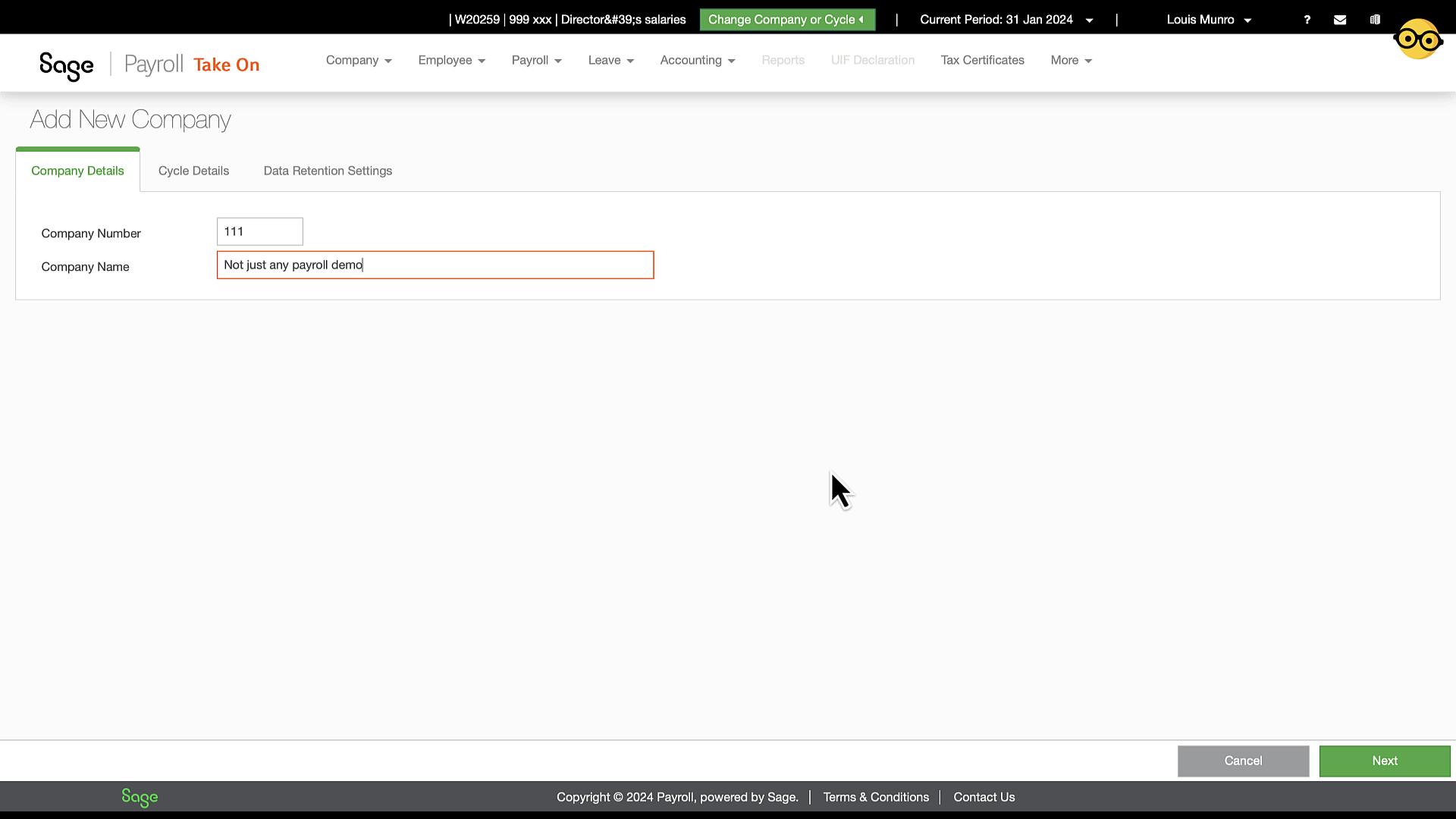Click the Payroll Take On title text
1456x819 pixels.
[x=192, y=64]
